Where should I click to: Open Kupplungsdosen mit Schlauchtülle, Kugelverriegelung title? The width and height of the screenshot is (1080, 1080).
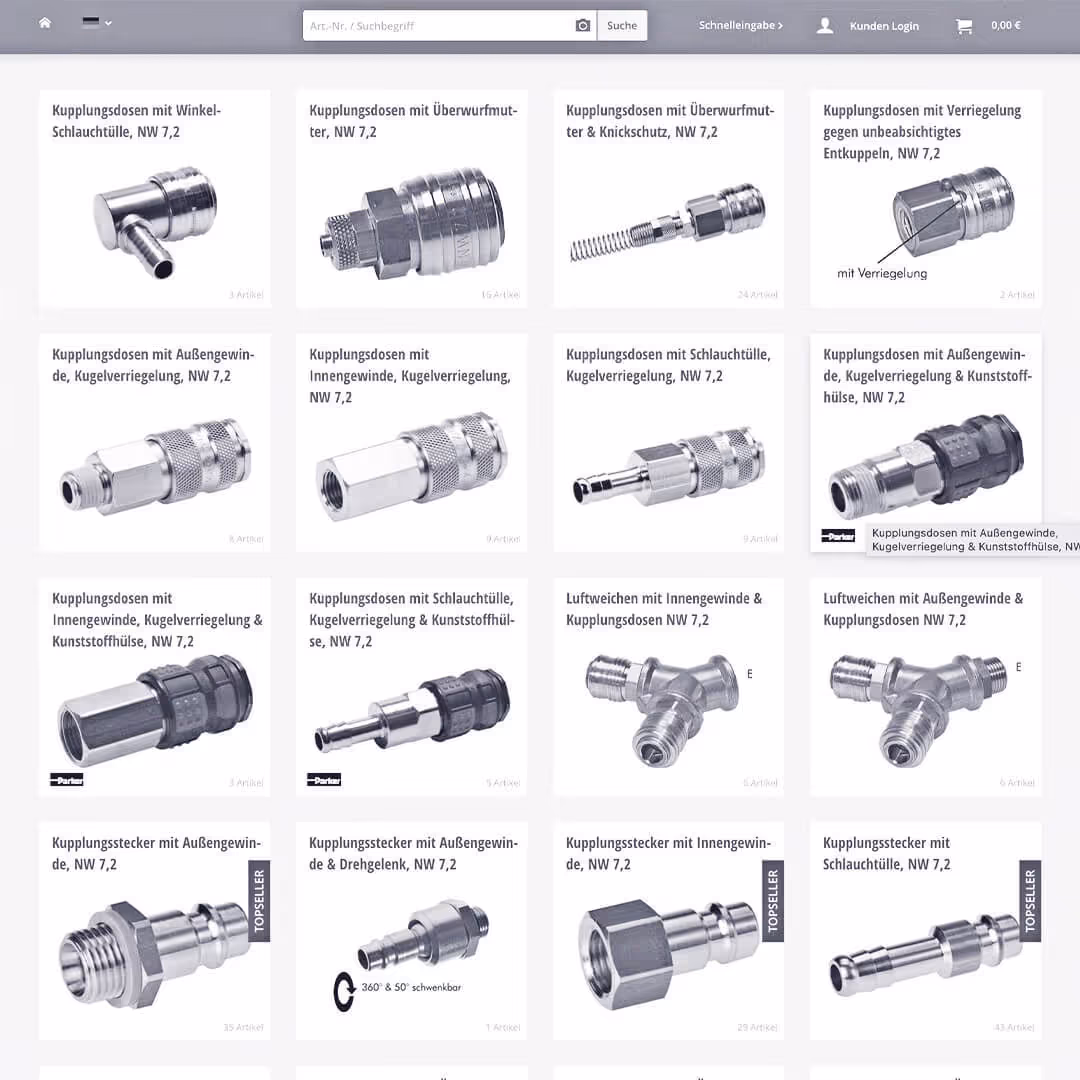668,365
